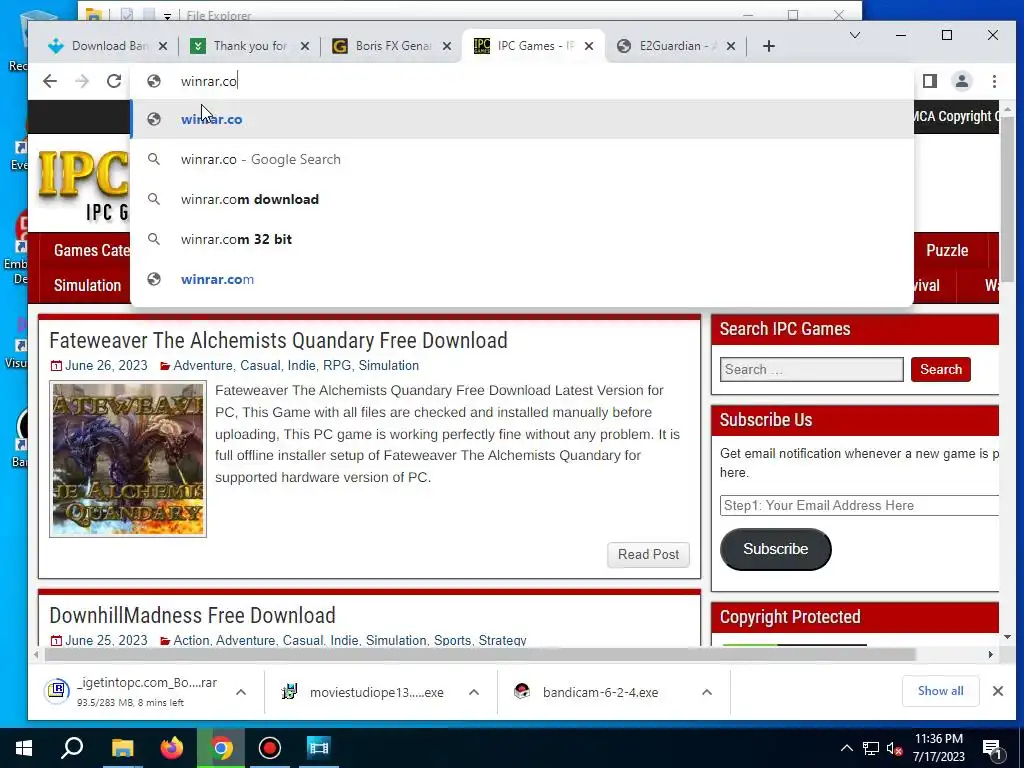Select the winrar.co URL suggestion

pos(522,119)
